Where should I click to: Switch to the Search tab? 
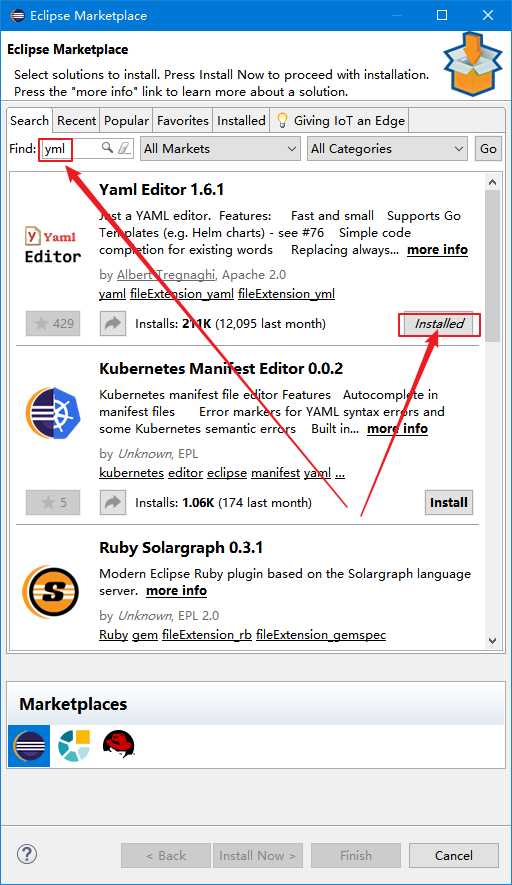pyautogui.click(x=29, y=120)
